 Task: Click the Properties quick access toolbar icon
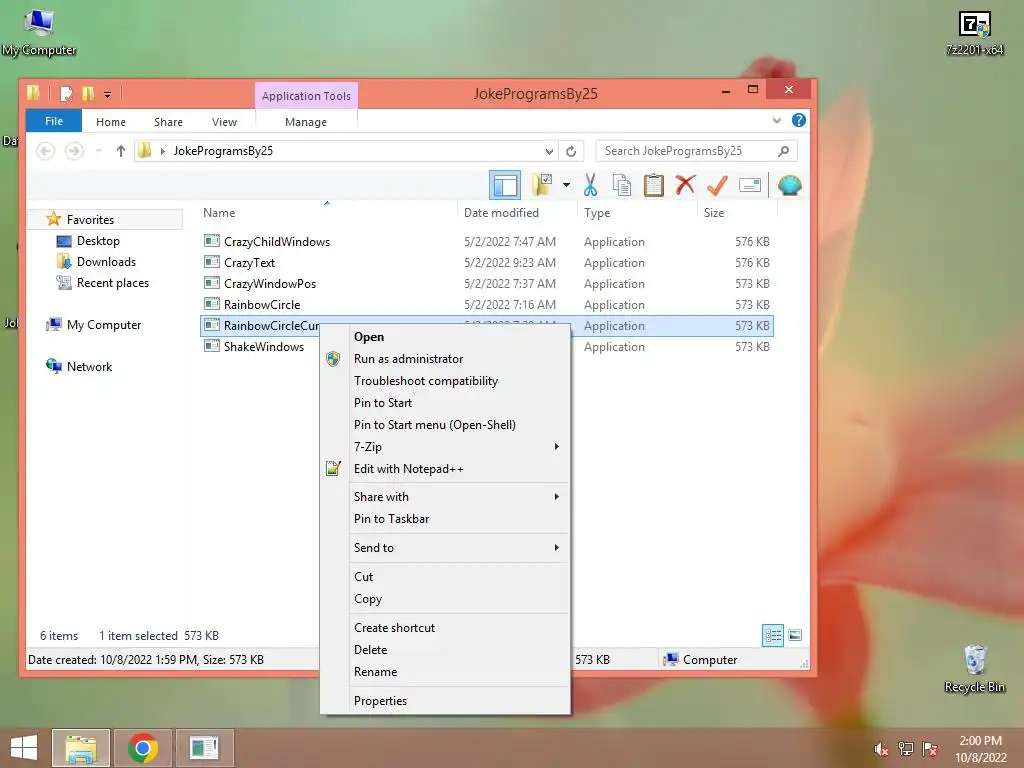click(x=66, y=94)
